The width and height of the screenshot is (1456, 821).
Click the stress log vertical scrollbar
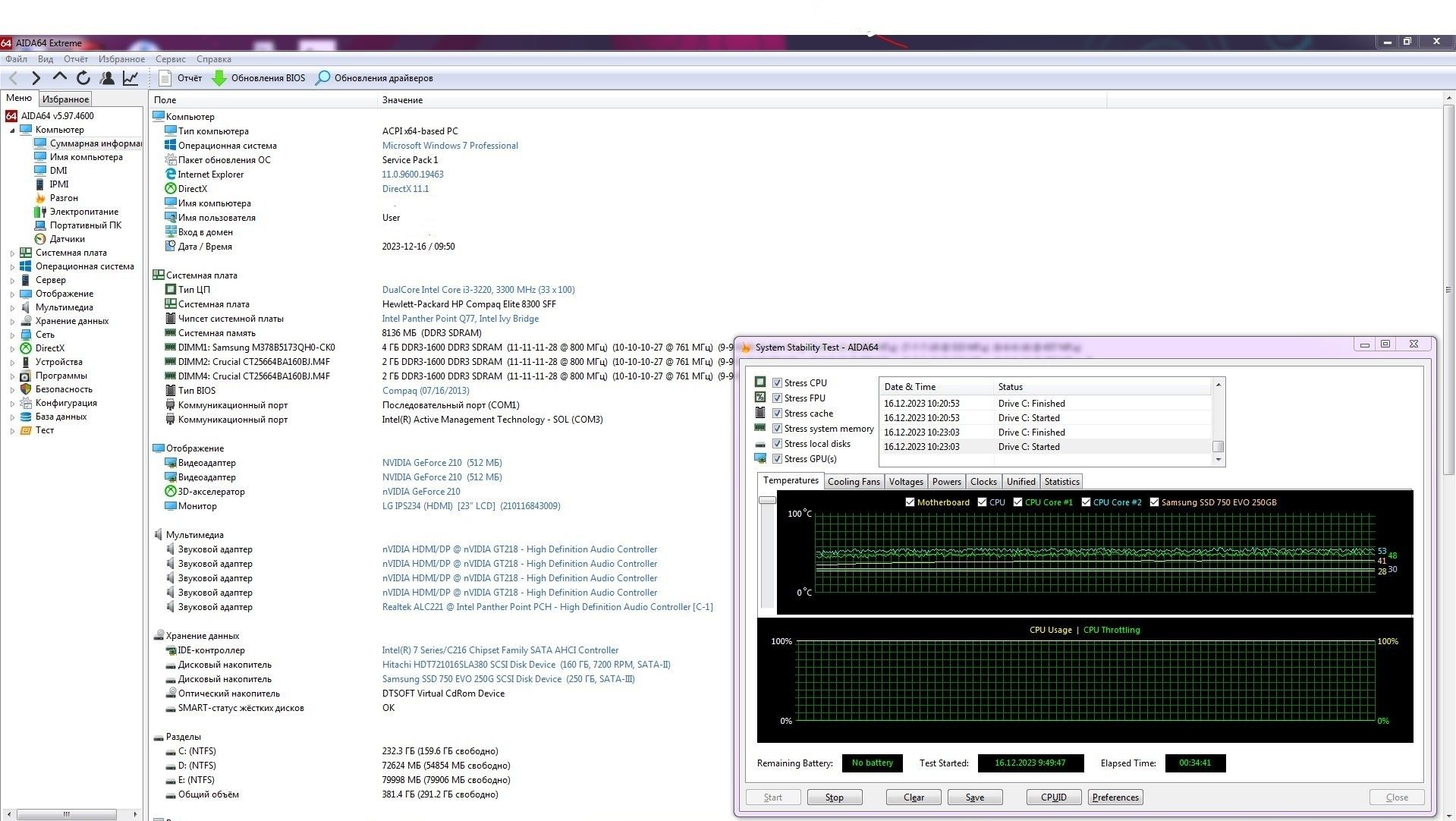[x=1219, y=422]
